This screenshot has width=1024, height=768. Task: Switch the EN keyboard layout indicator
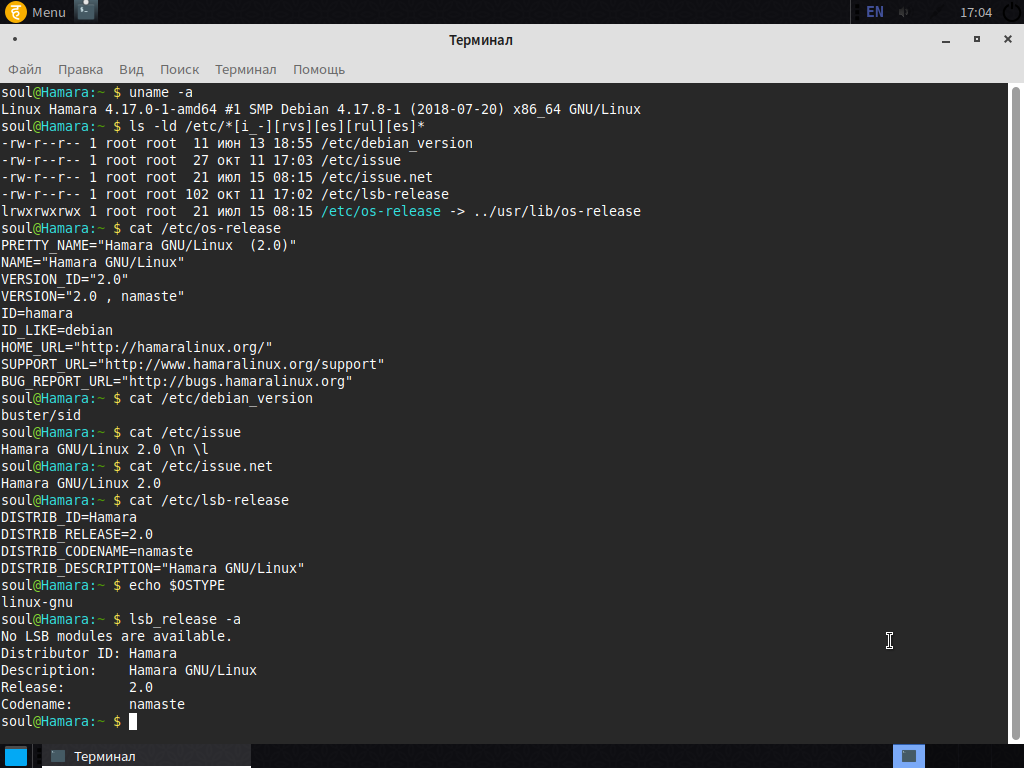click(x=874, y=12)
